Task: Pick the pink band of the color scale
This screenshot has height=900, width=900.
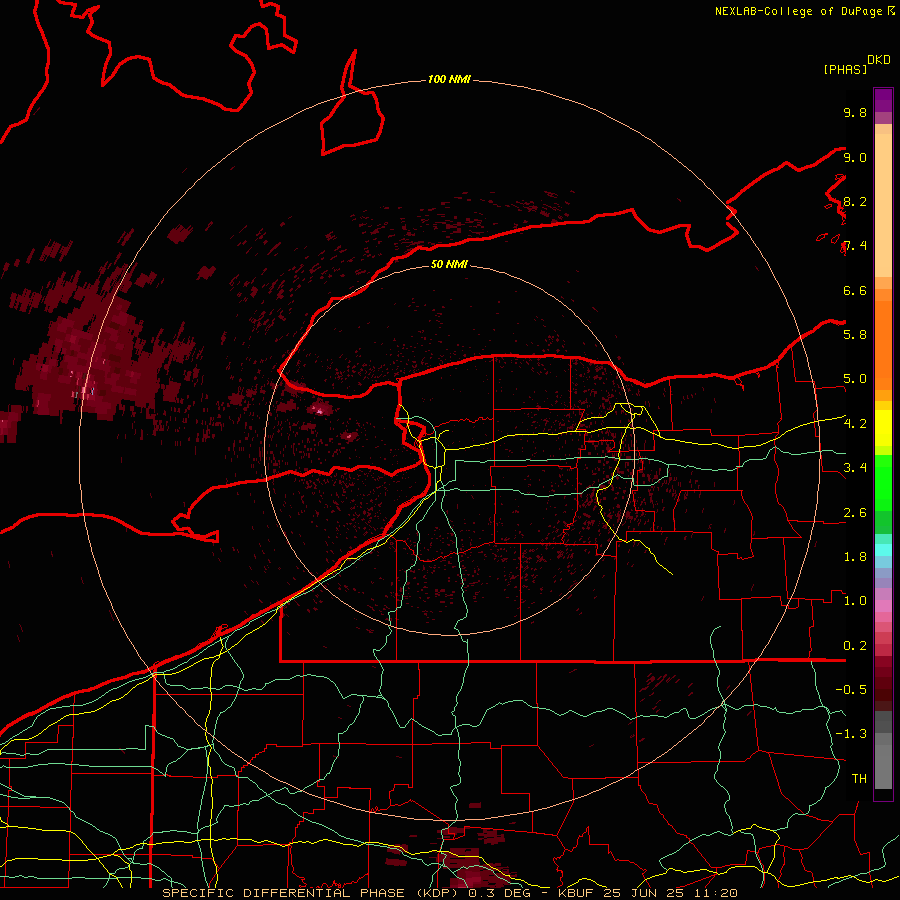Action: pos(883,606)
